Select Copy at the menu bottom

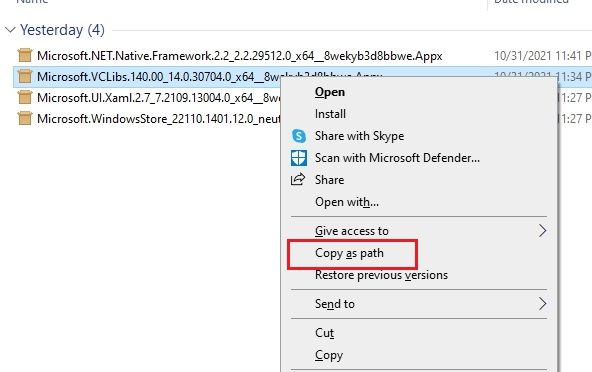coord(329,355)
